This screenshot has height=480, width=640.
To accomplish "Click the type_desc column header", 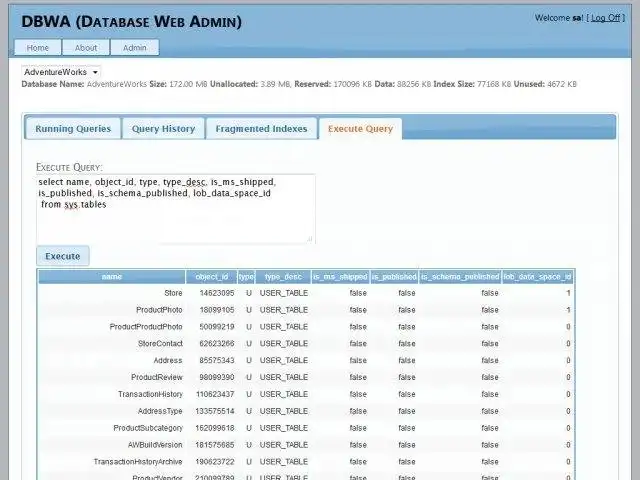I will pos(283,277).
